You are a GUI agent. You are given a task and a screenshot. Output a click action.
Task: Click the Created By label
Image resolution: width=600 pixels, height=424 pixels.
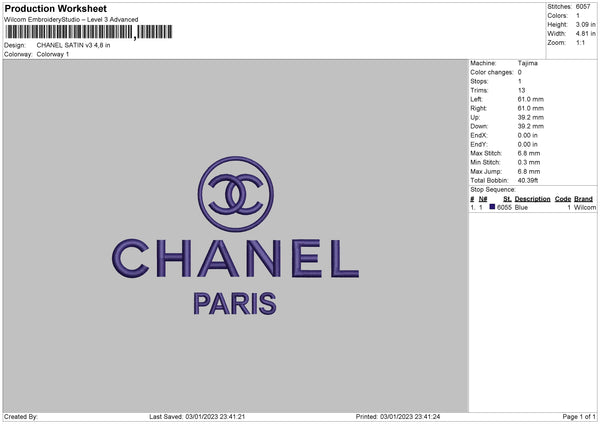(x=21, y=417)
